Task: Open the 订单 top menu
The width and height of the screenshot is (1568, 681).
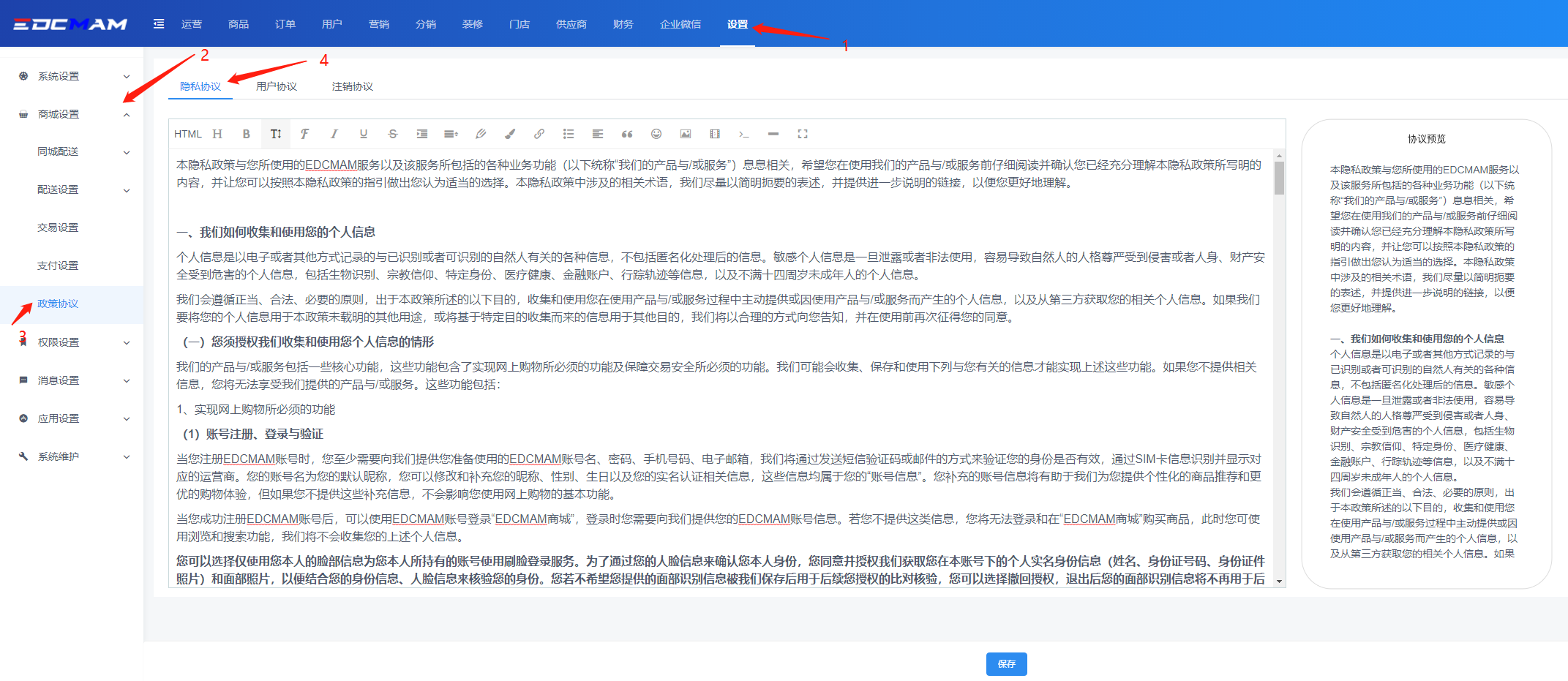Action: pos(285,24)
